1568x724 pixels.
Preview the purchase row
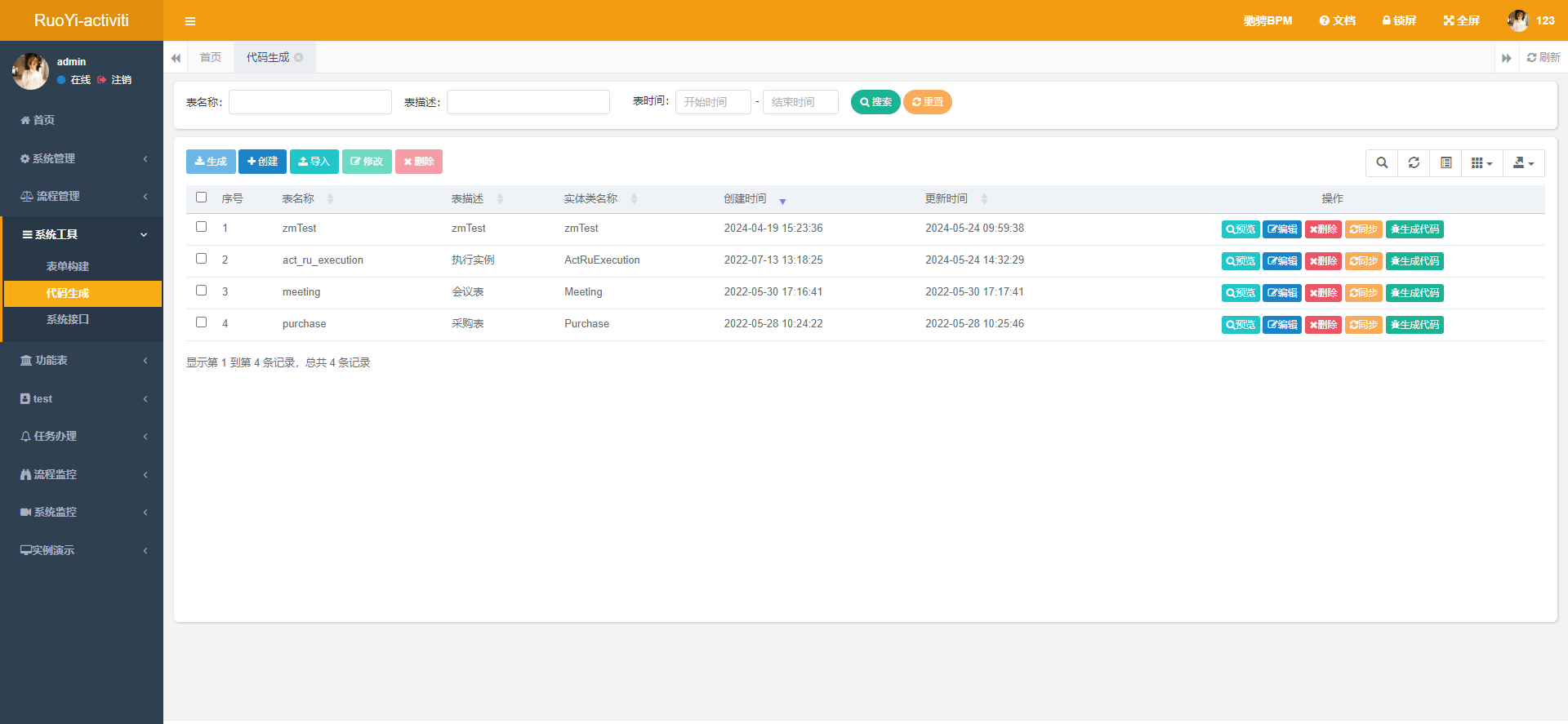click(1241, 325)
